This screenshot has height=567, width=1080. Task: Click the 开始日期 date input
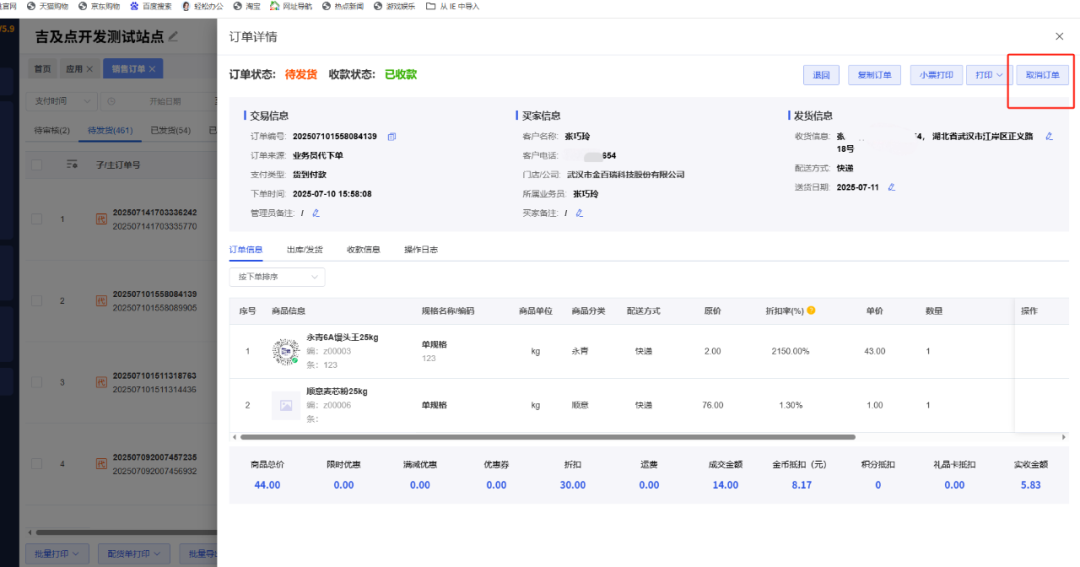[x=165, y=101]
